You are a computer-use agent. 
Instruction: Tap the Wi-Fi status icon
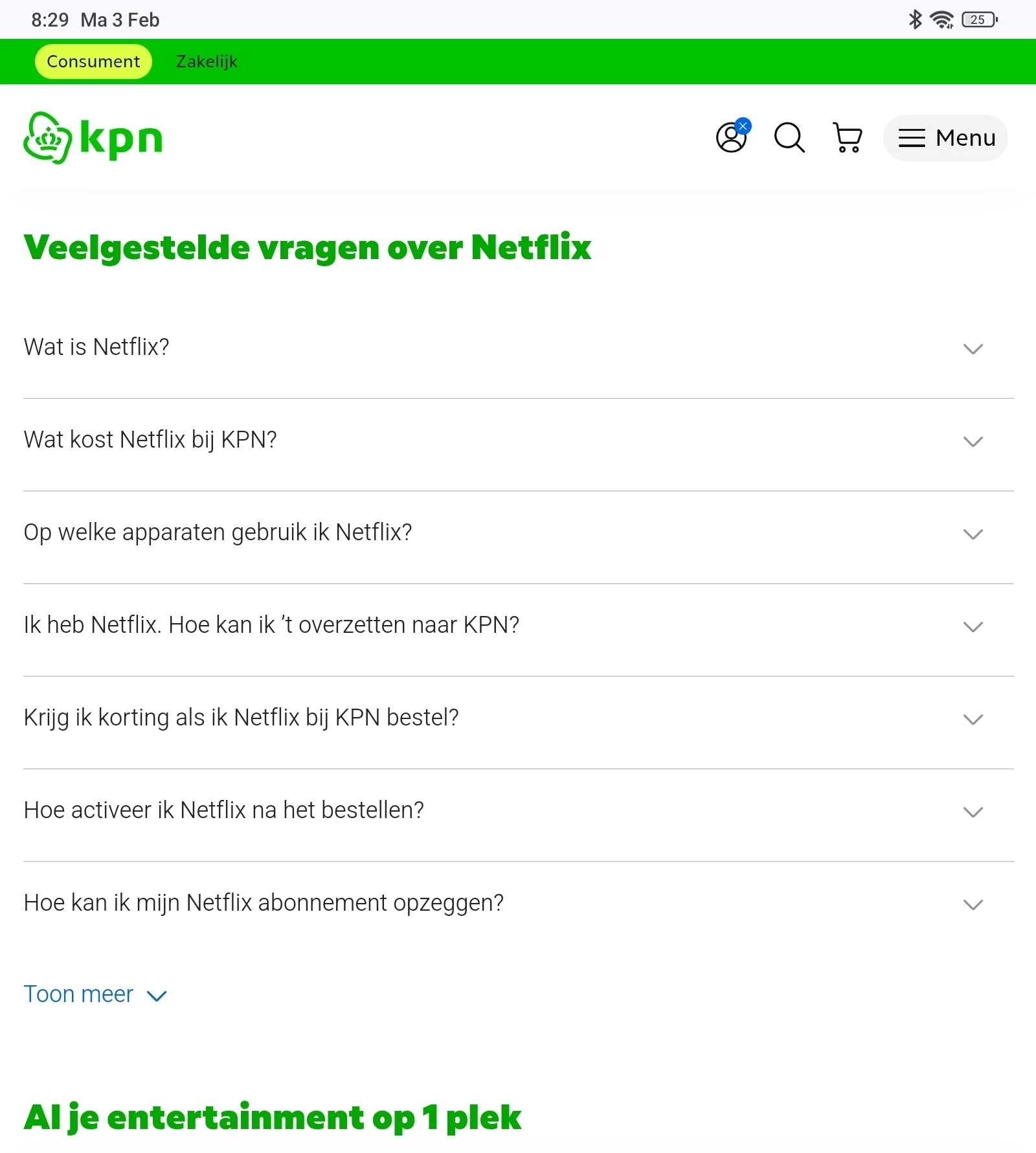click(942, 19)
